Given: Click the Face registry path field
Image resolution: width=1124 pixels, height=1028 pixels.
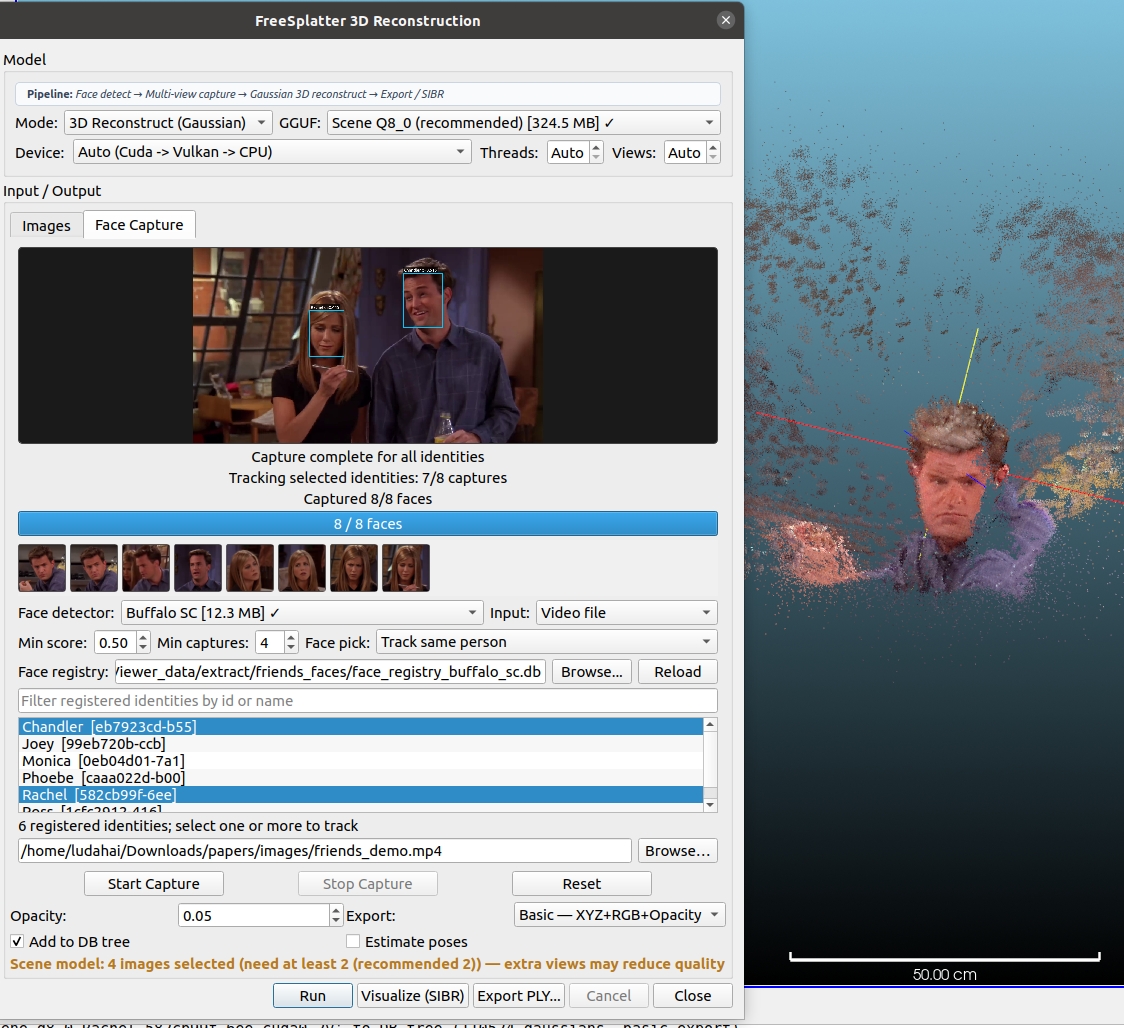Looking at the screenshot, I should coord(330,672).
